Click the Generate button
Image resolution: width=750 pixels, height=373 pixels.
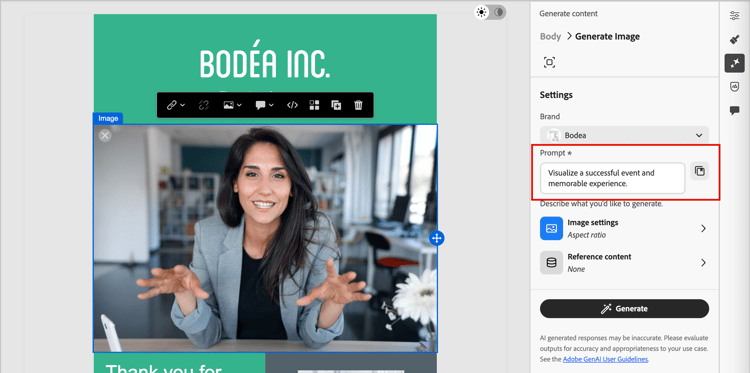coord(624,308)
